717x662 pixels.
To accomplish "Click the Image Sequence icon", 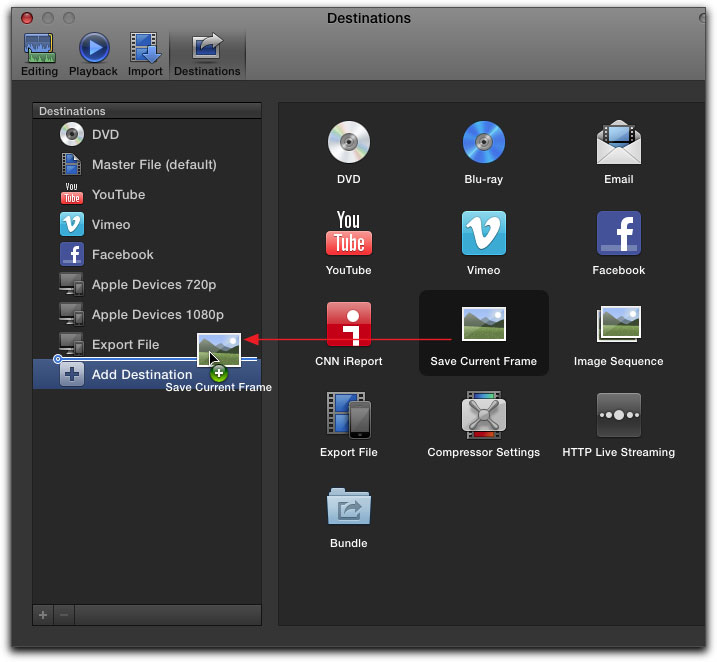I will click(x=619, y=324).
